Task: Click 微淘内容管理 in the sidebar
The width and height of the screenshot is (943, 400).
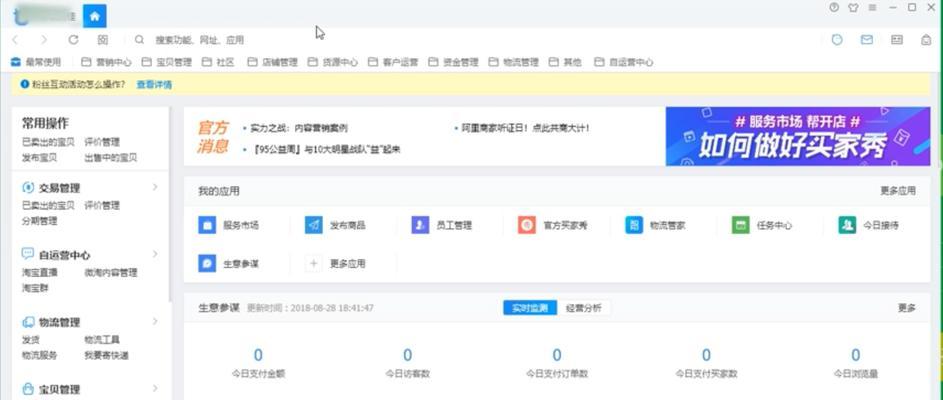Action: pos(111,272)
